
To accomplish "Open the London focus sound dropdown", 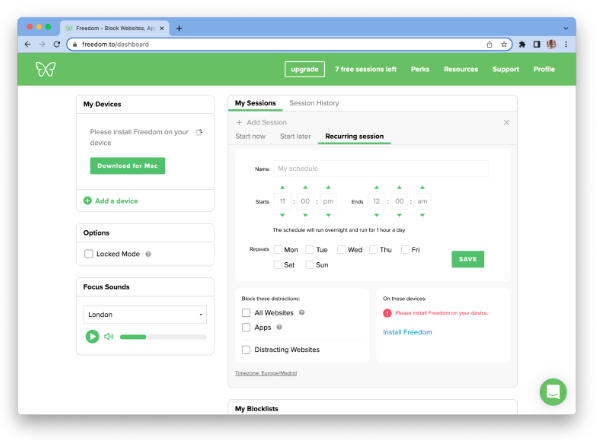I will tap(145, 314).
